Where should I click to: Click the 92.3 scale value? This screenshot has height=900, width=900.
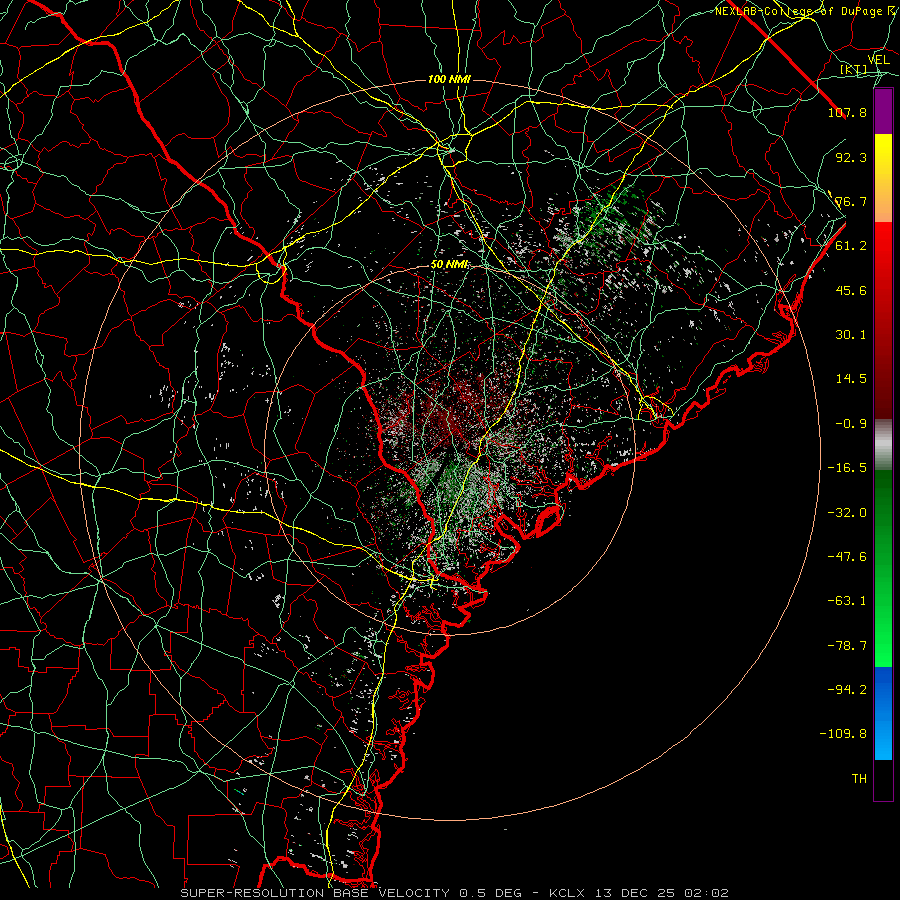coord(851,157)
